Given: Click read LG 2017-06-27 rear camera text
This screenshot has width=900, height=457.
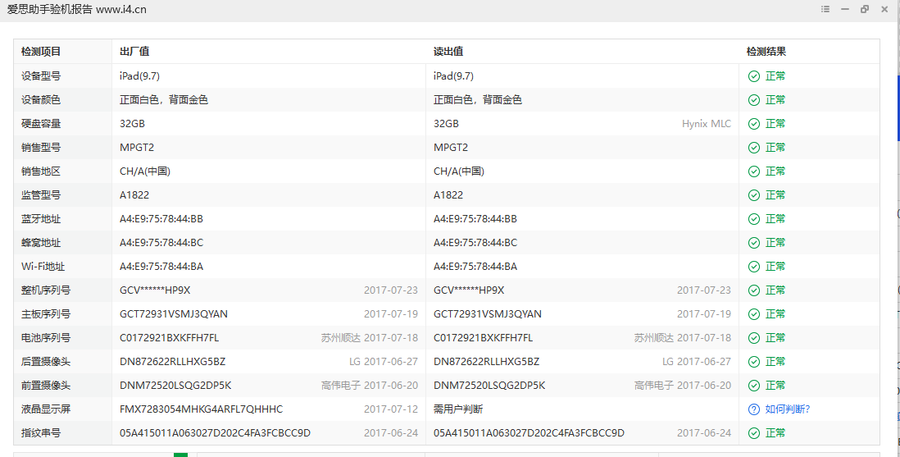Looking at the screenshot, I should 697,362.
